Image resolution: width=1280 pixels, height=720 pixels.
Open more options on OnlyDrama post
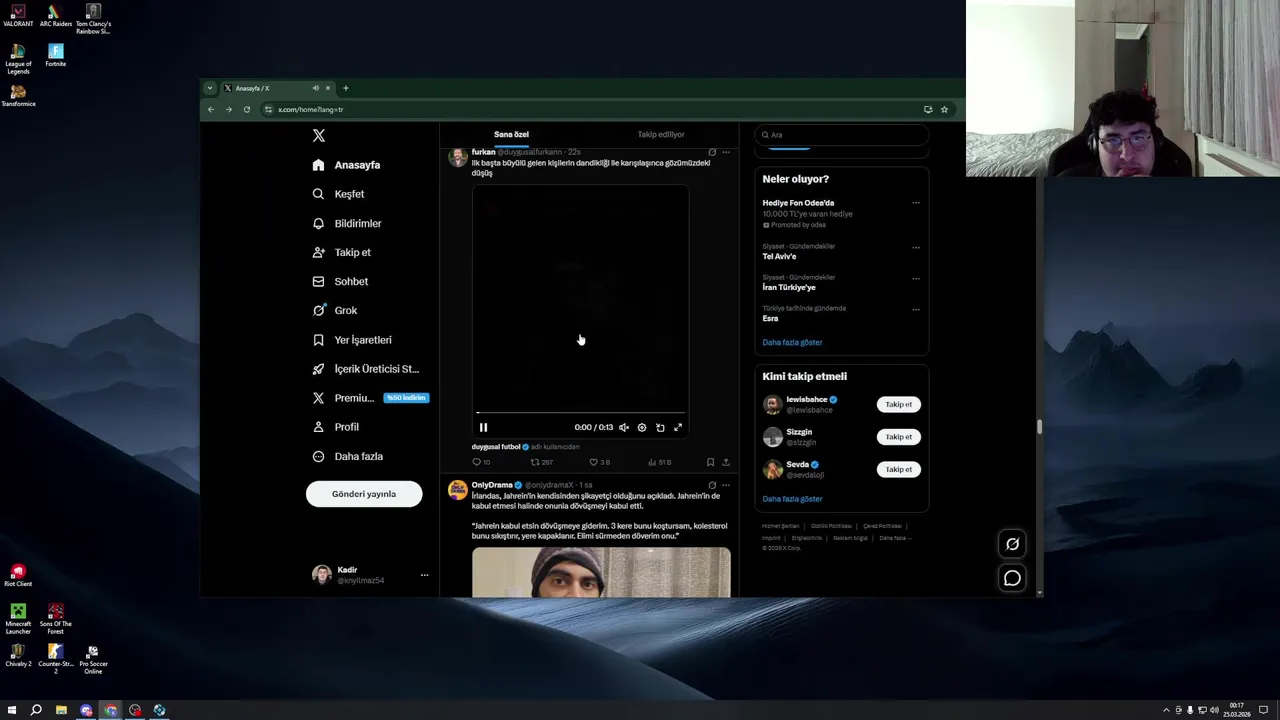point(726,485)
